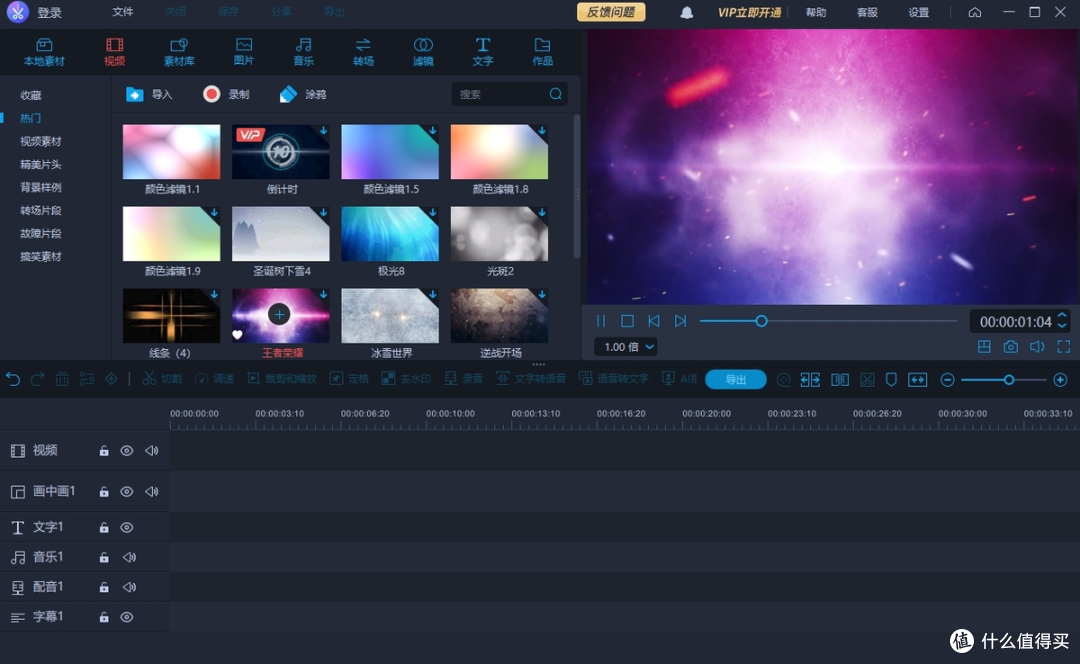Select 搞笑素材 category in sidebar

click(x=41, y=256)
